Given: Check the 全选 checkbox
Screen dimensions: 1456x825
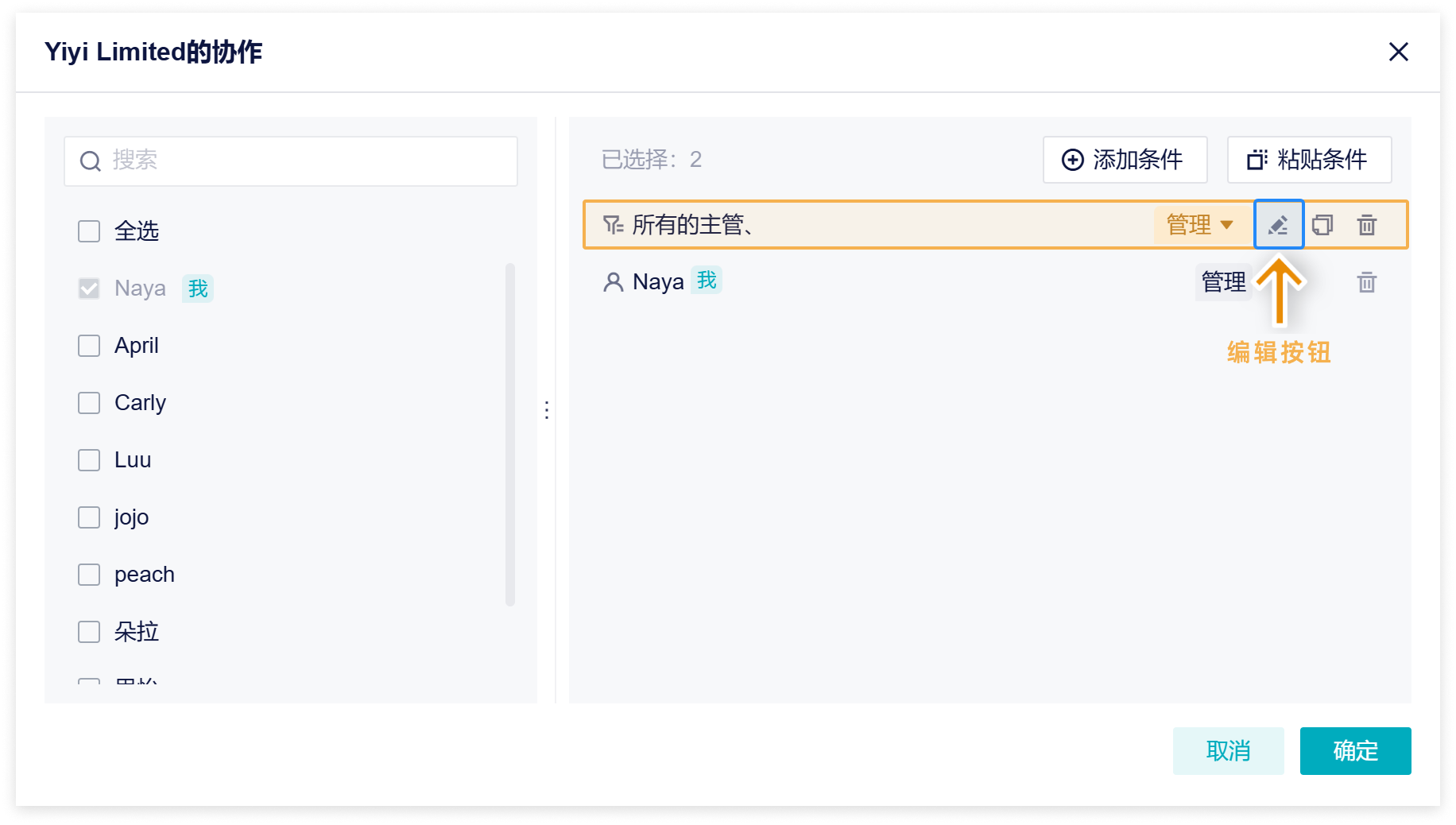Looking at the screenshot, I should pos(88,231).
